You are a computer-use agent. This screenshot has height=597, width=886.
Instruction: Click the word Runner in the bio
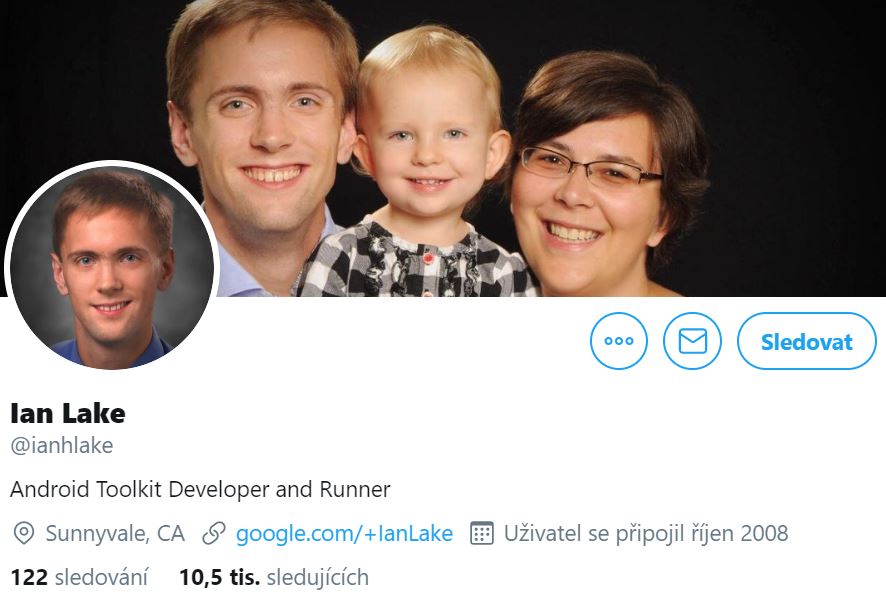click(x=355, y=489)
